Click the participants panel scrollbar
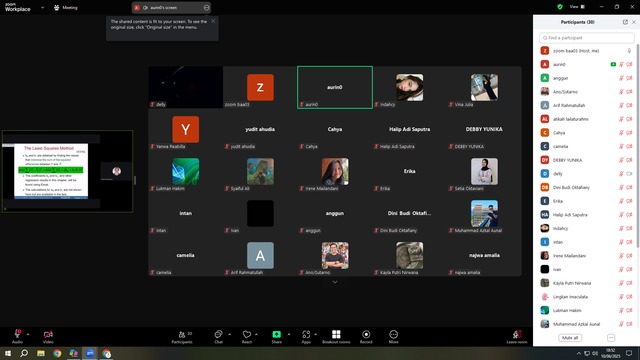 (x=638, y=145)
